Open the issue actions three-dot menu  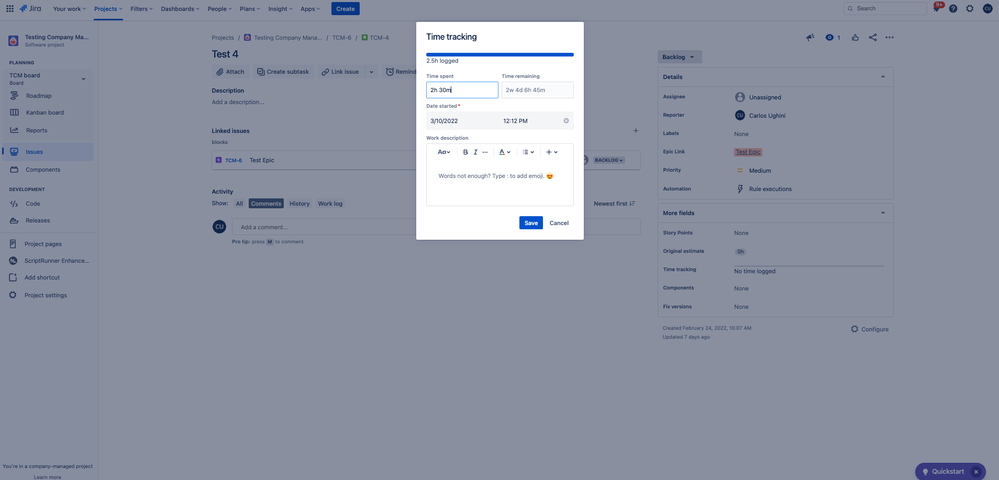tap(889, 38)
